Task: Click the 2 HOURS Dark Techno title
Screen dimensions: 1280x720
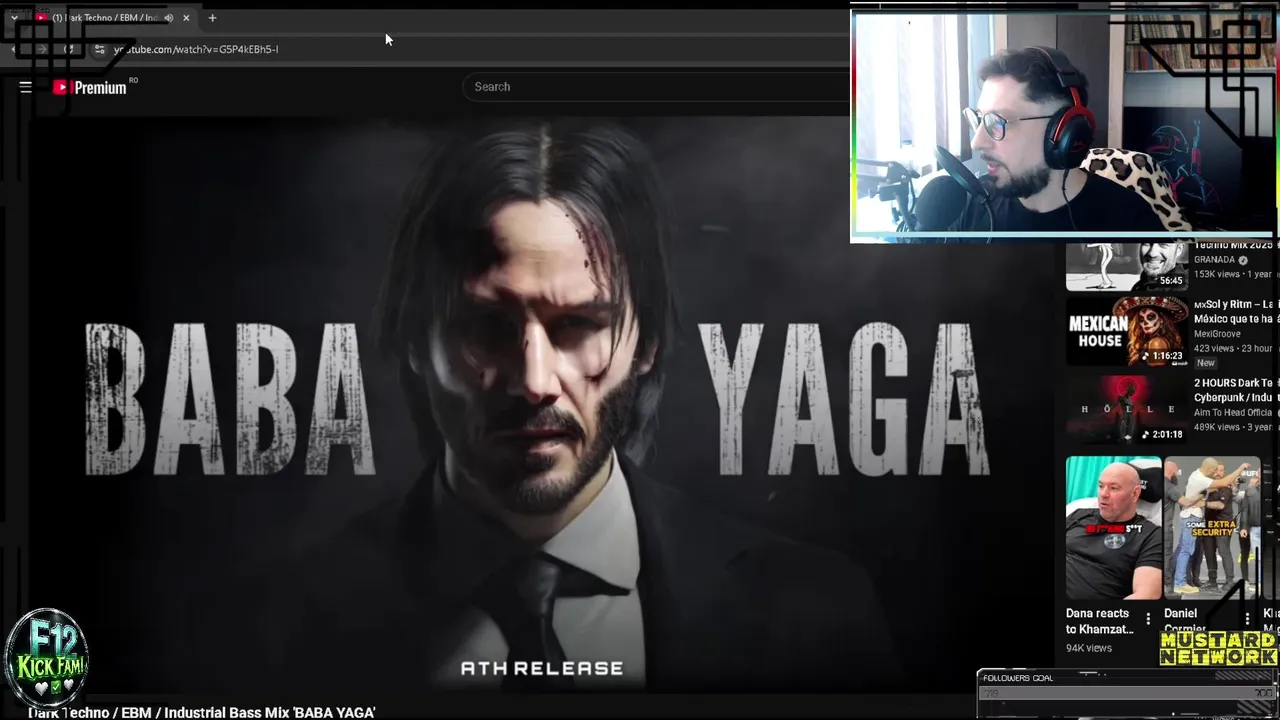Action: coord(1236,390)
